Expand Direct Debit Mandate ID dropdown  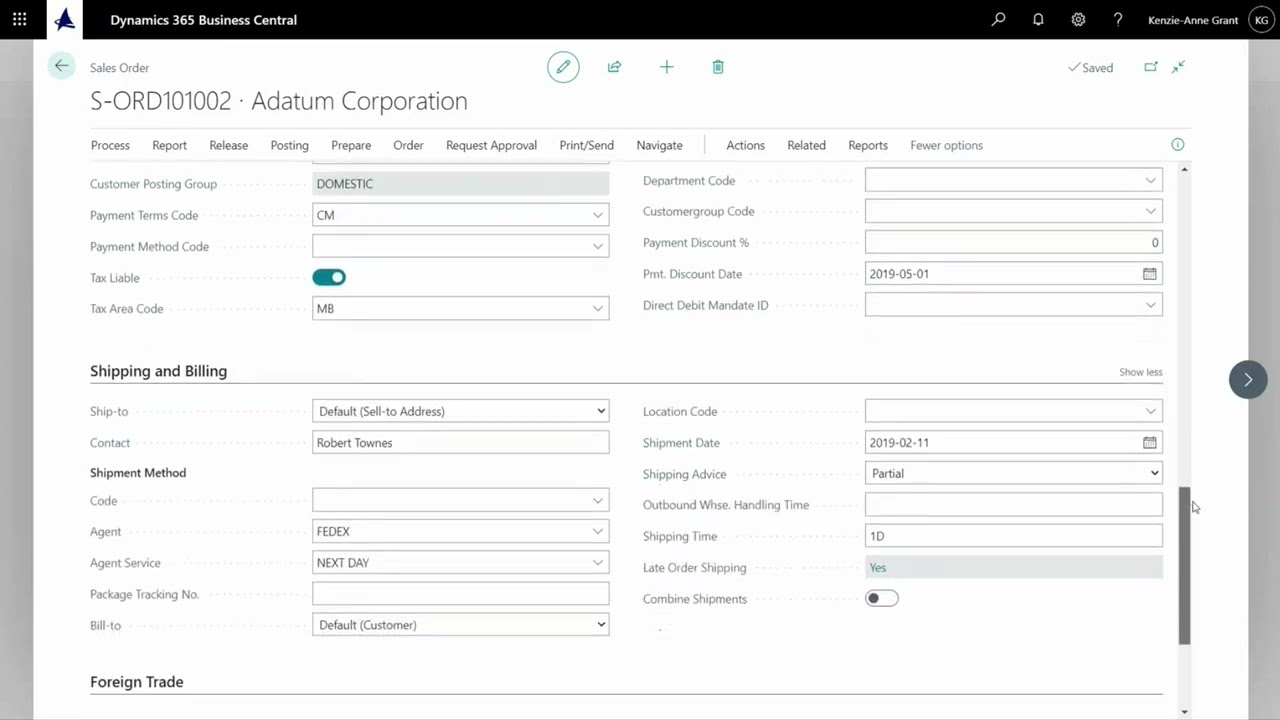(1150, 305)
